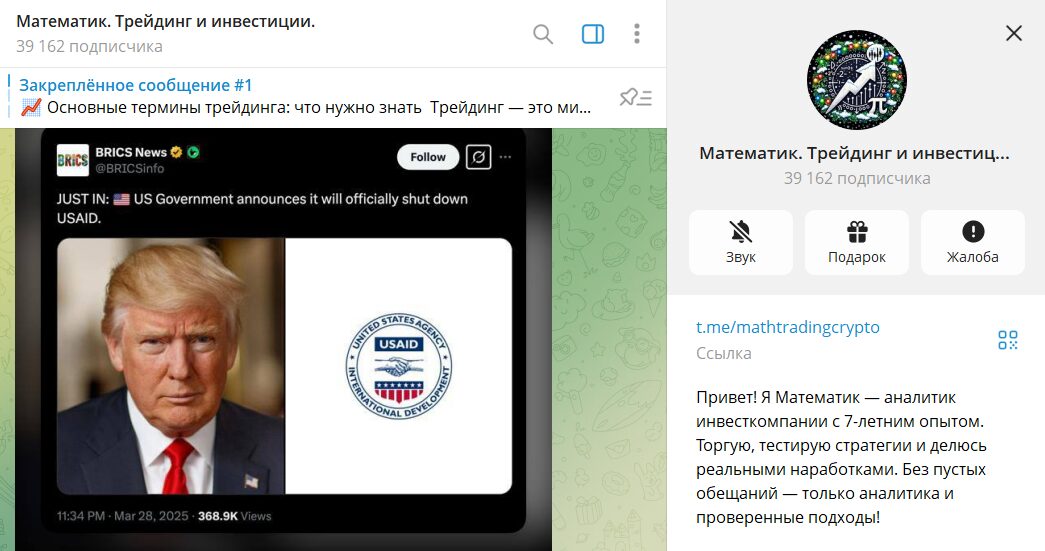1045x551 pixels.
Task: Open the Trump photo in the post
Action: point(171,366)
